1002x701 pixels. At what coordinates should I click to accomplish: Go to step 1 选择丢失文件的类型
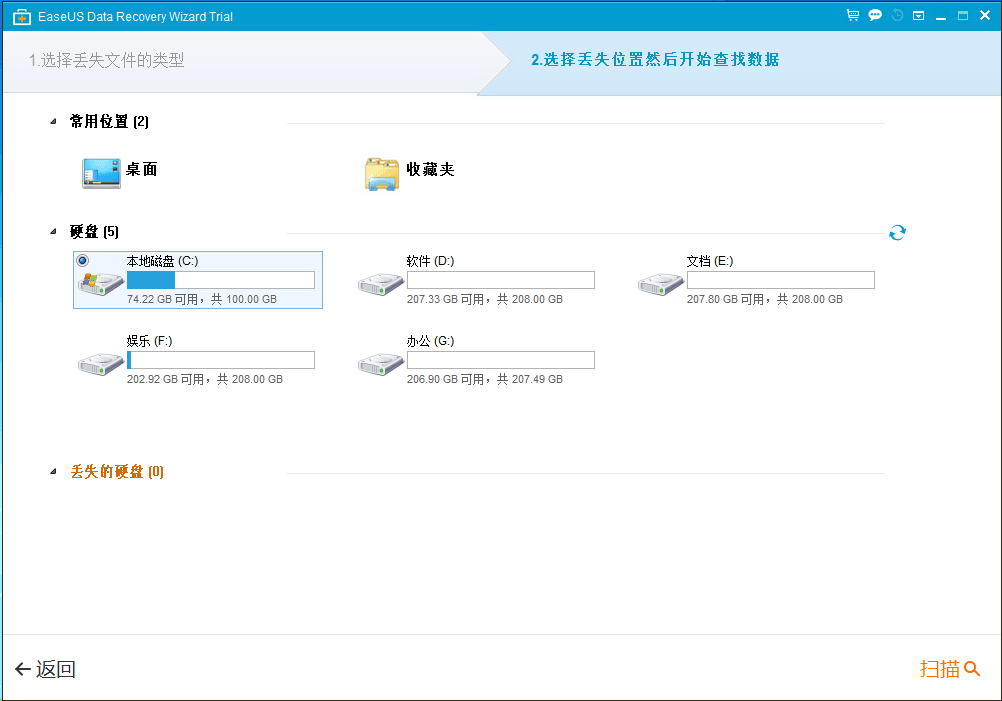pyautogui.click(x=106, y=60)
